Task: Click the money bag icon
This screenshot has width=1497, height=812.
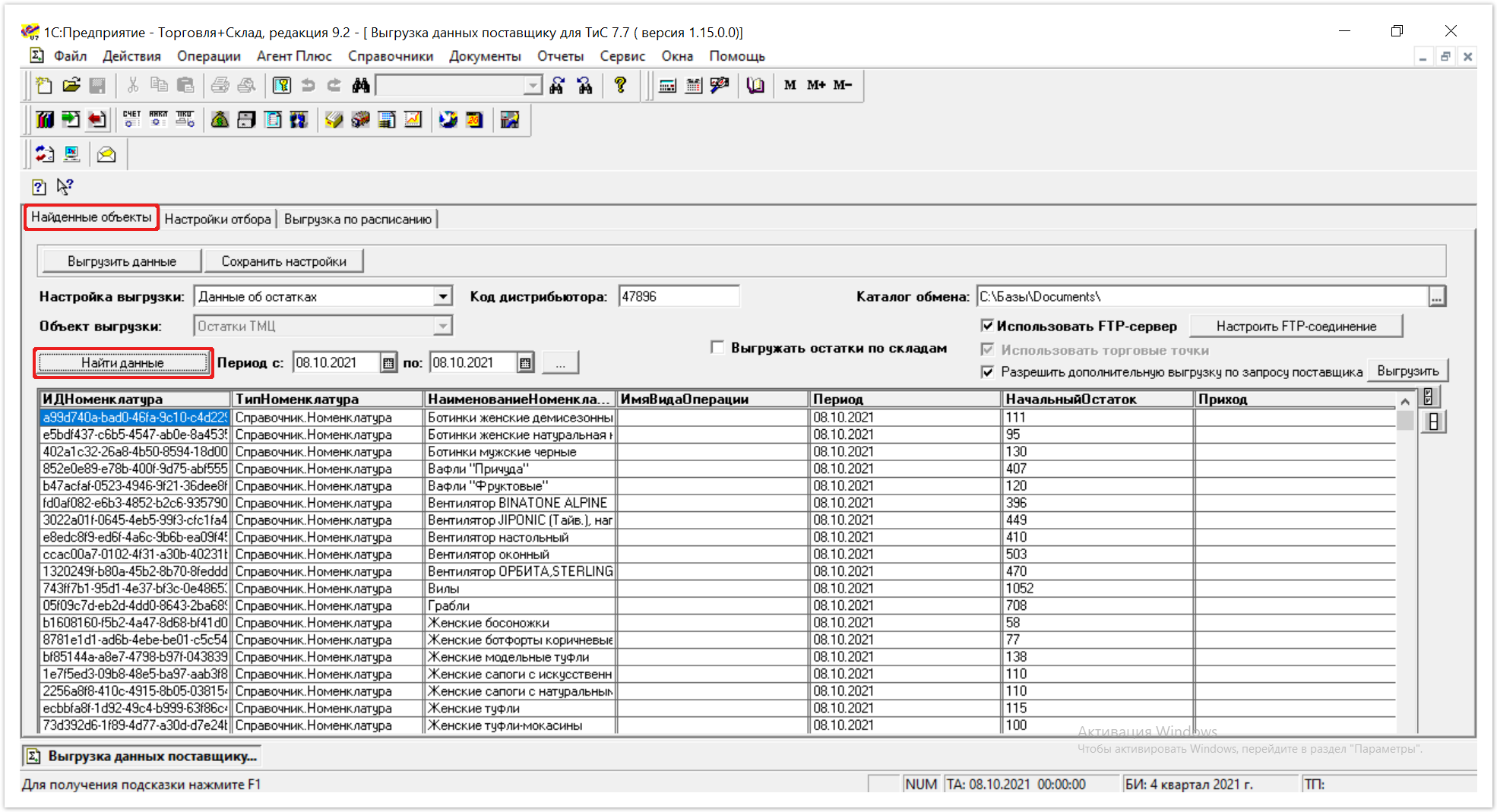Action: (220, 119)
